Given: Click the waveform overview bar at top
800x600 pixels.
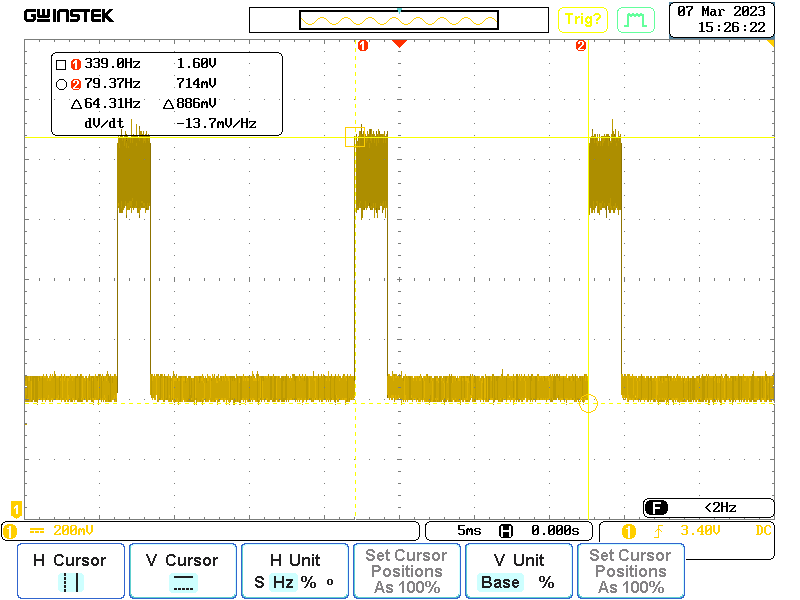Looking at the screenshot, I should (399, 20).
